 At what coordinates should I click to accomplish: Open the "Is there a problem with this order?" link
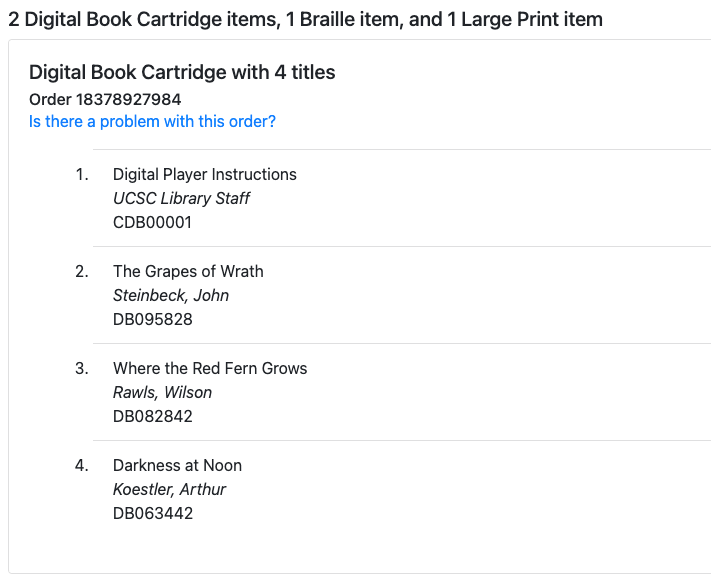coord(152,122)
